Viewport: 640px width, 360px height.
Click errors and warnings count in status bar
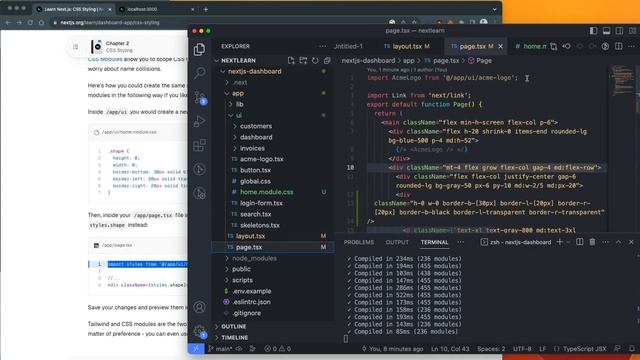click(278, 349)
